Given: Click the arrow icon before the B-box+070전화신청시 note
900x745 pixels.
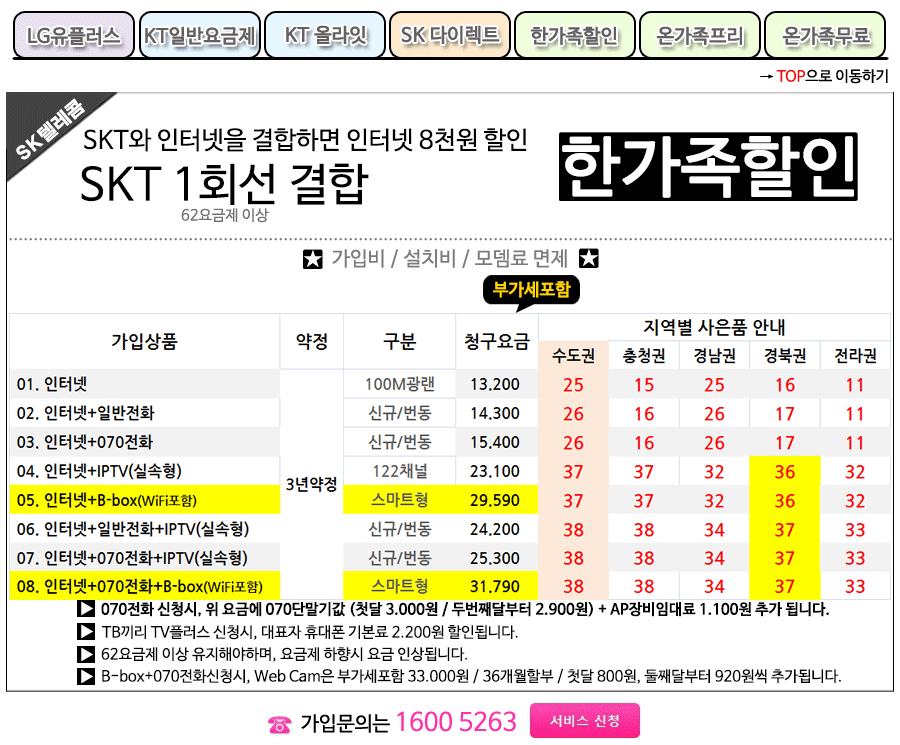Looking at the screenshot, I should 86,677.
